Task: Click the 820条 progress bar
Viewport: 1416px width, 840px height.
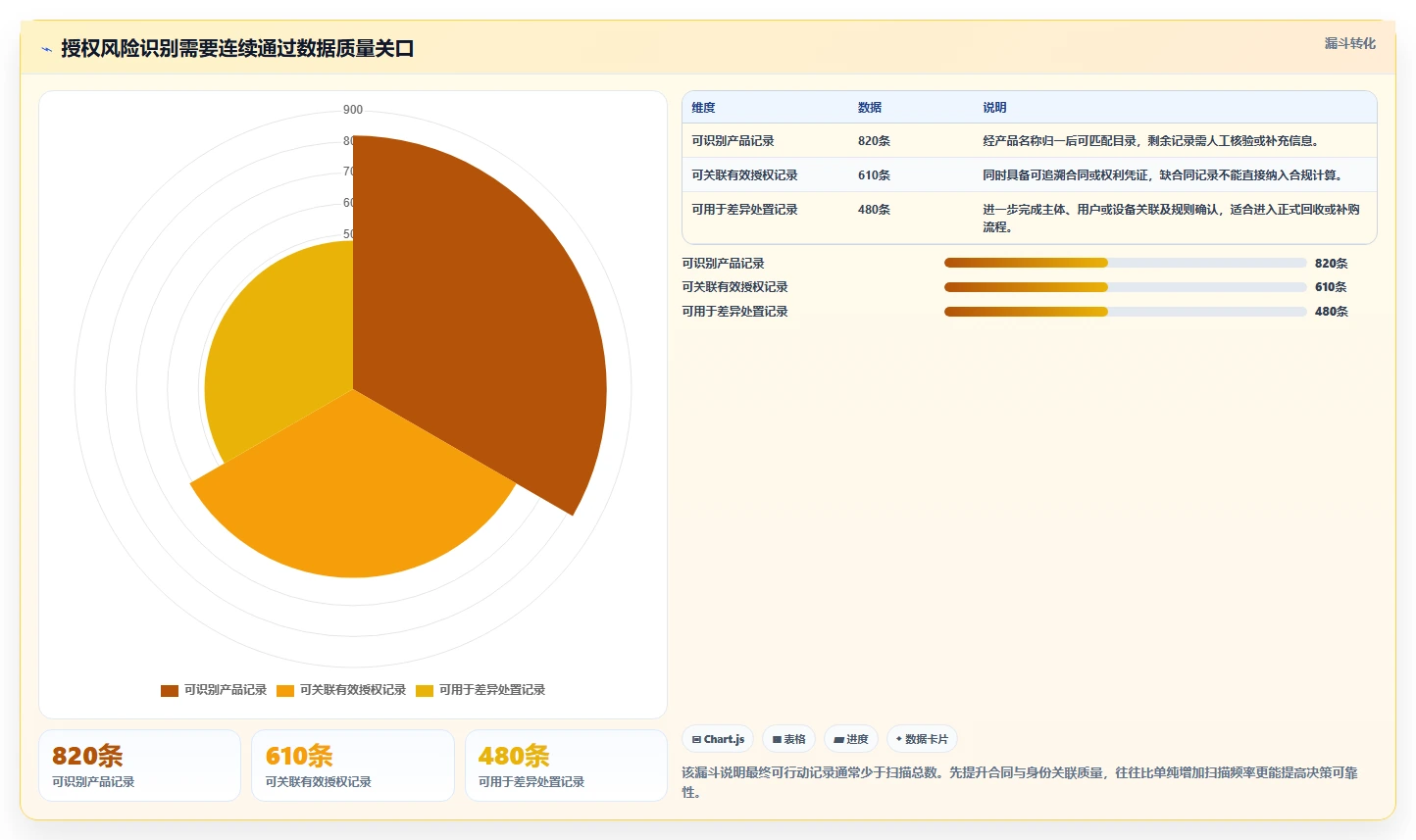Action: pyautogui.click(x=1126, y=263)
